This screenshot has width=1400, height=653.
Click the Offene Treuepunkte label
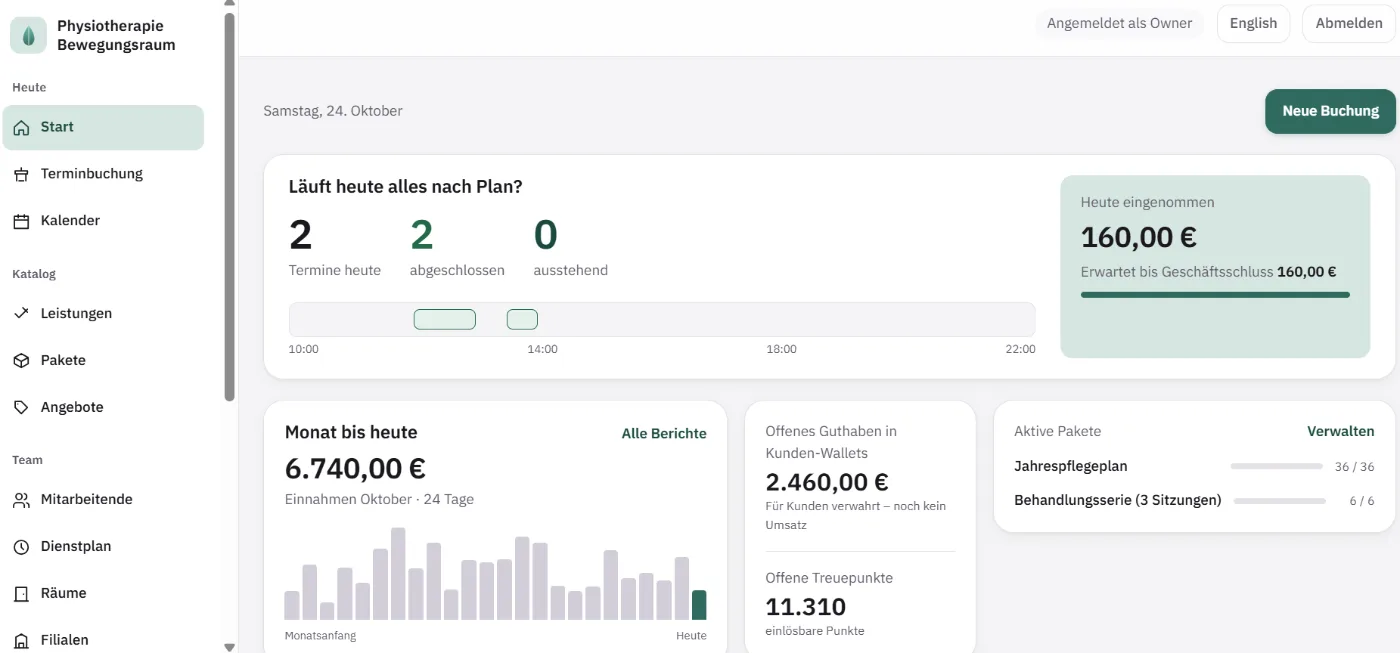[x=829, y=578]
